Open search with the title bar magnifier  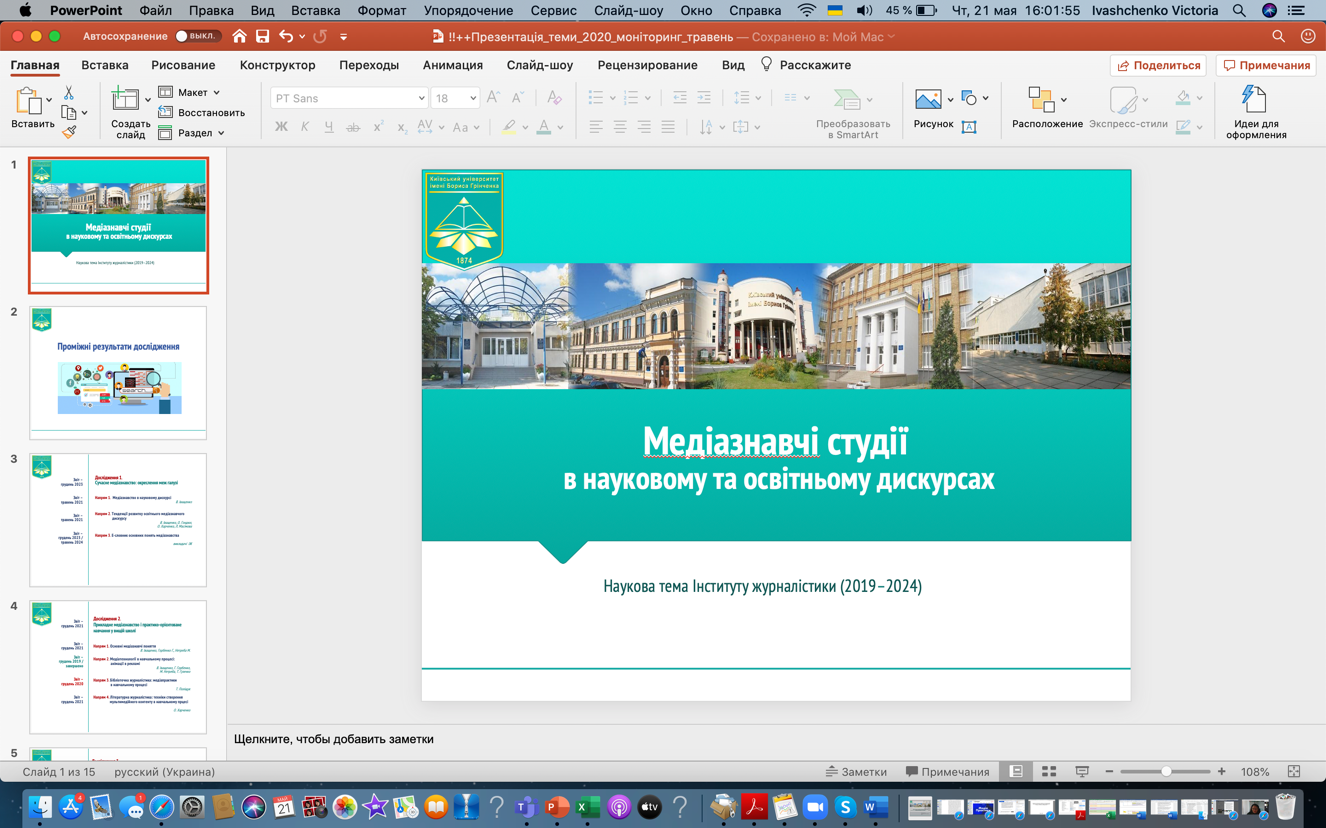[1278, 37]
